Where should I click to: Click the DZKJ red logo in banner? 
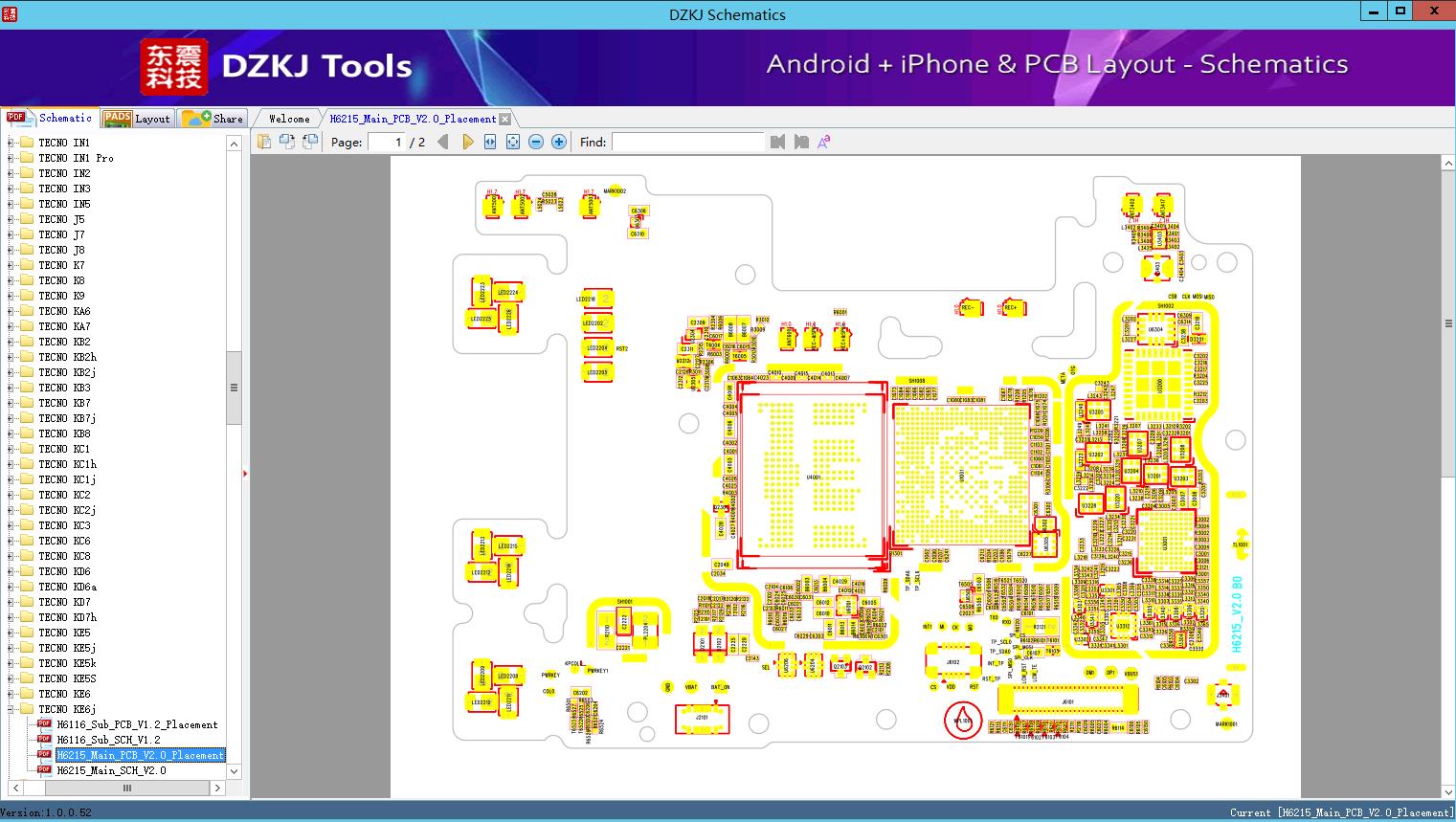tap(174, 67)
